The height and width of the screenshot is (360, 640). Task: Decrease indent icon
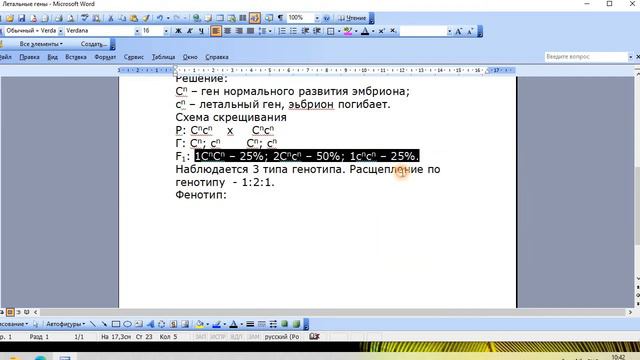coord(305,31)
